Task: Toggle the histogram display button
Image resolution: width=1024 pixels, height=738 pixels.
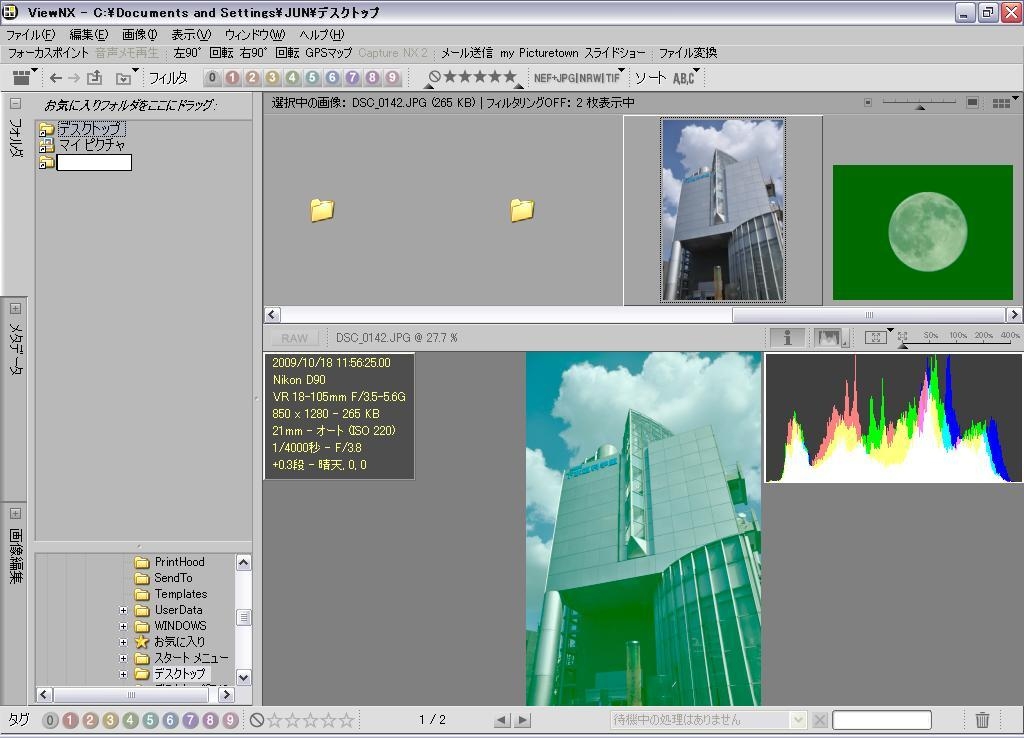Action: click(x=827, y=338)
